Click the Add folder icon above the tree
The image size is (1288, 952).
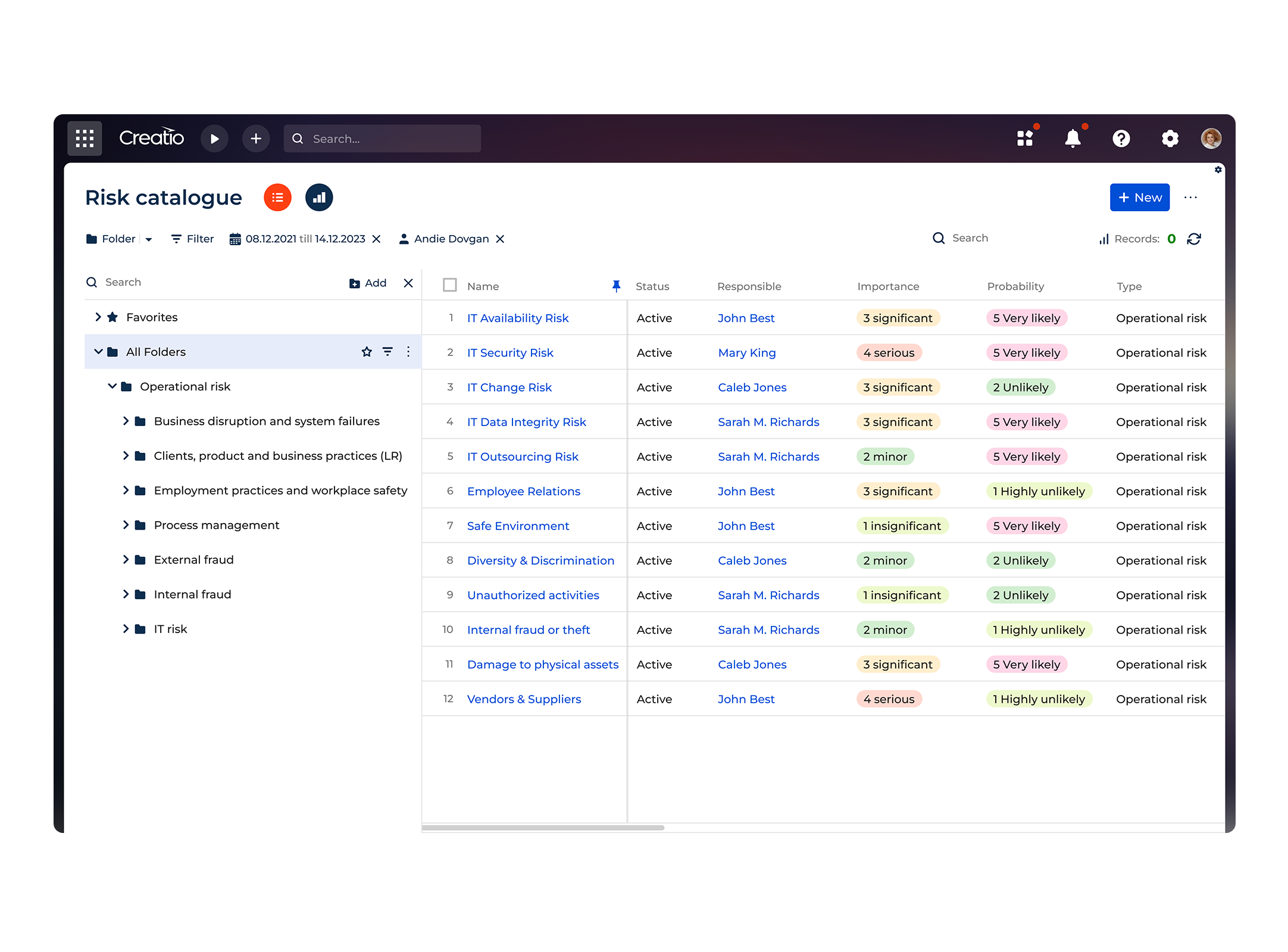tap(354, 283)
